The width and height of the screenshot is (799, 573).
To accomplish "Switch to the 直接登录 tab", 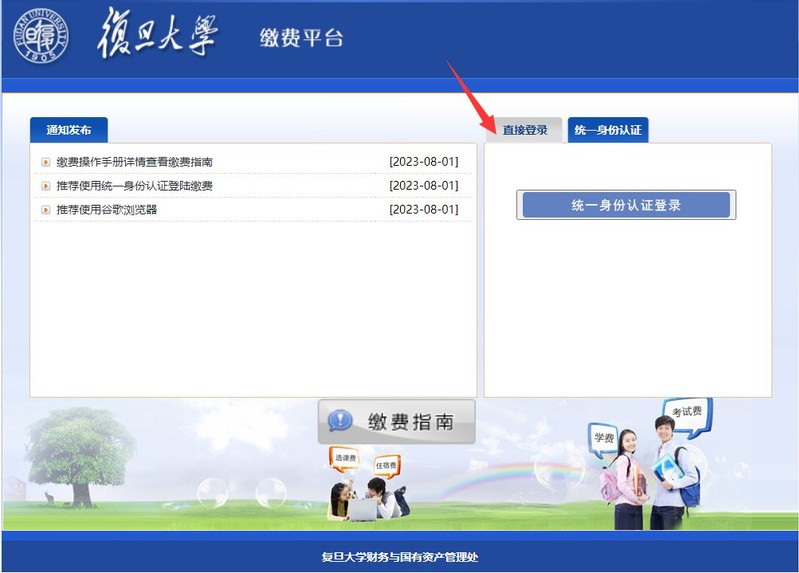I will coord(525,130).
